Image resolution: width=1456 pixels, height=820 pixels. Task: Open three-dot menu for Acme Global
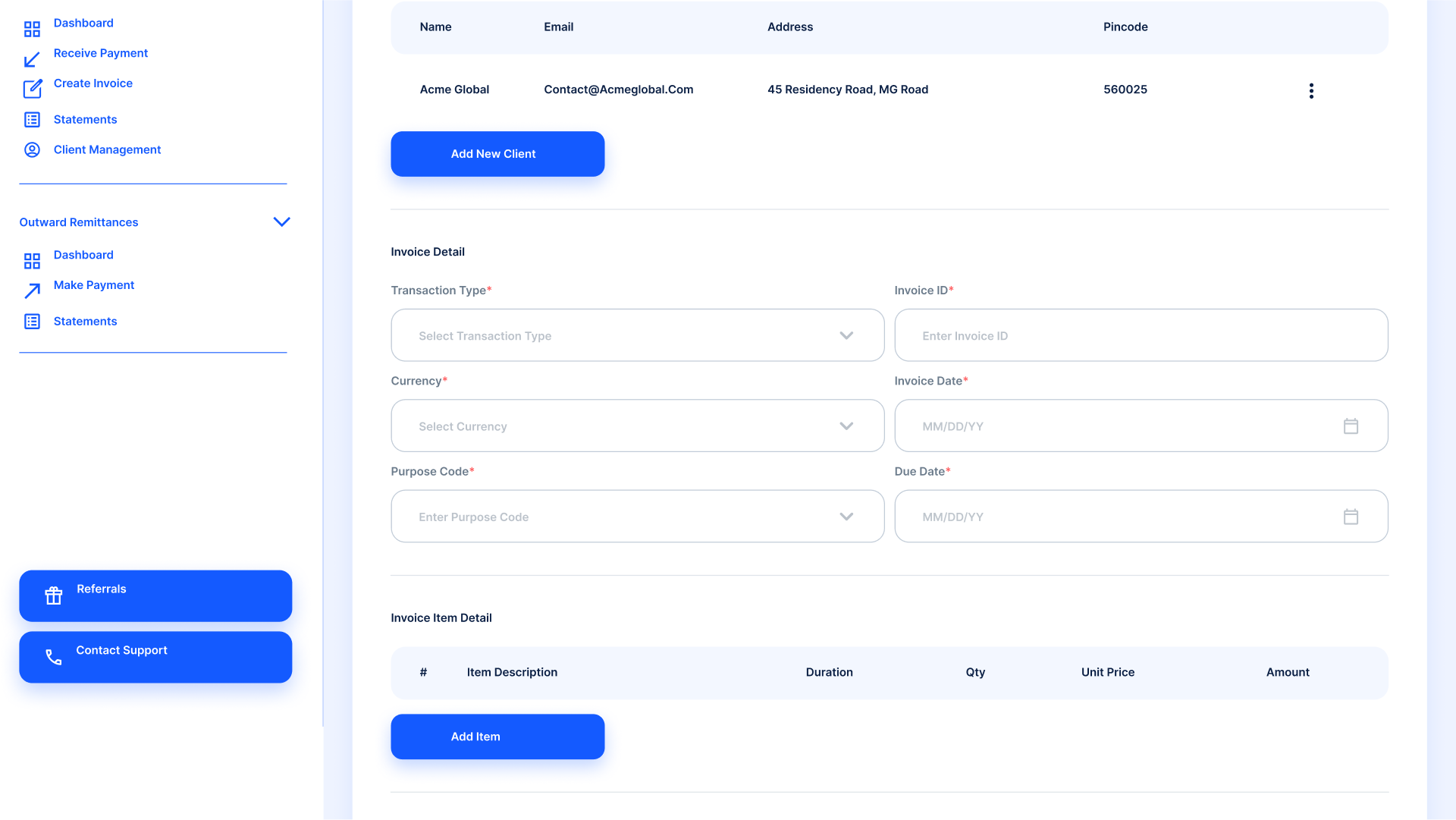click(1311, 91)
